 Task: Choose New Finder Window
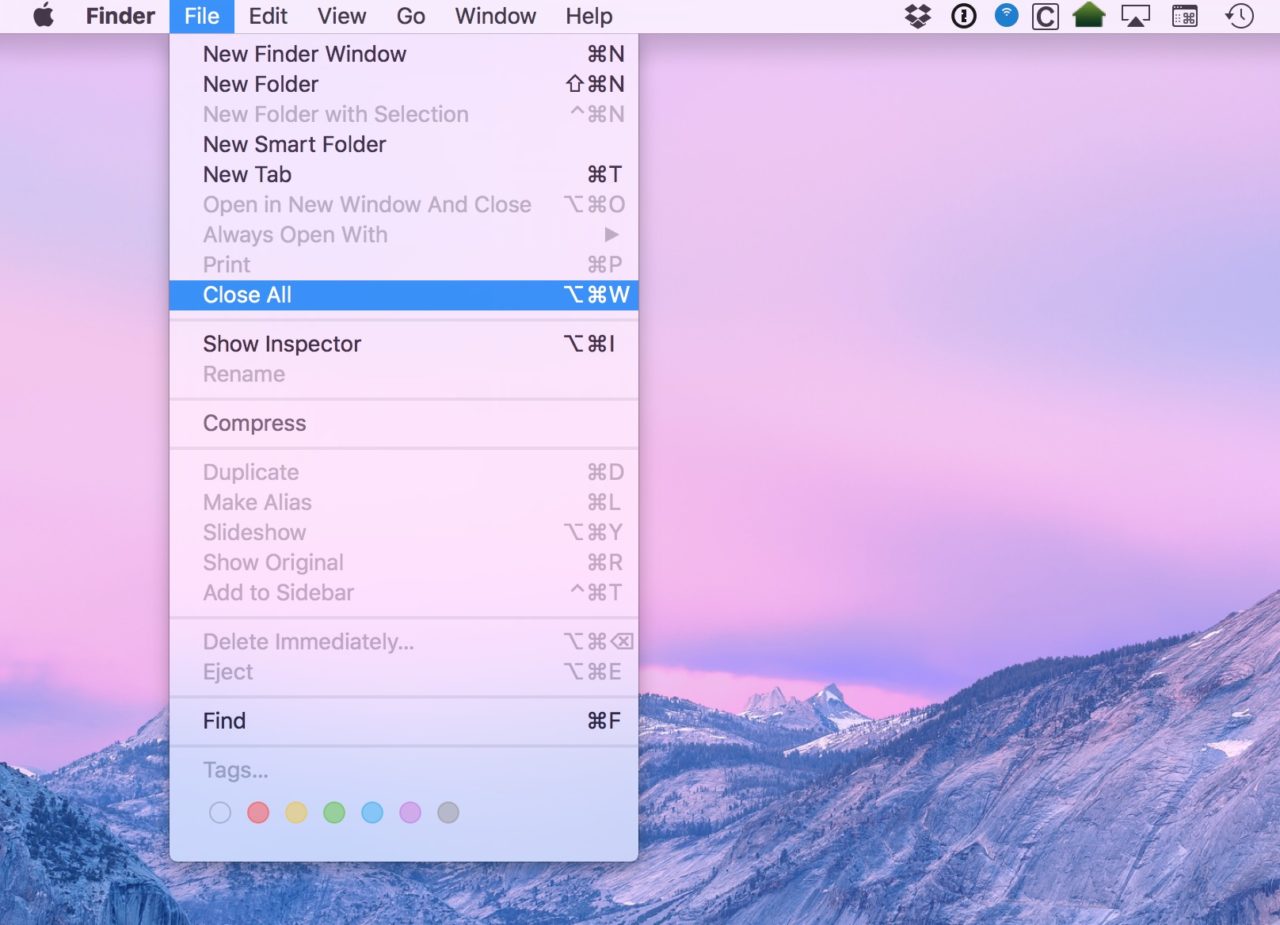404,54
